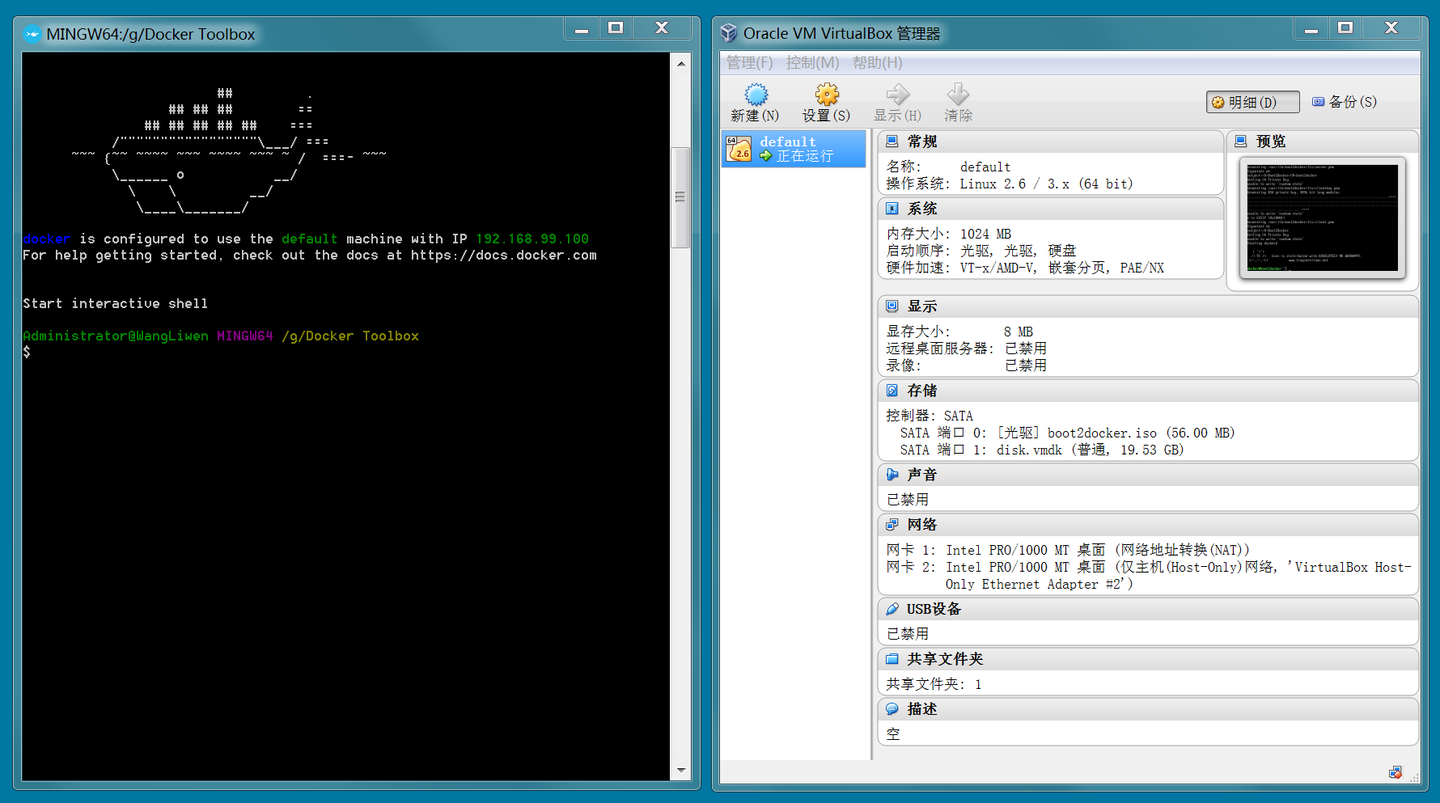Click the Storage (存储) section icon

click(892, 390)
